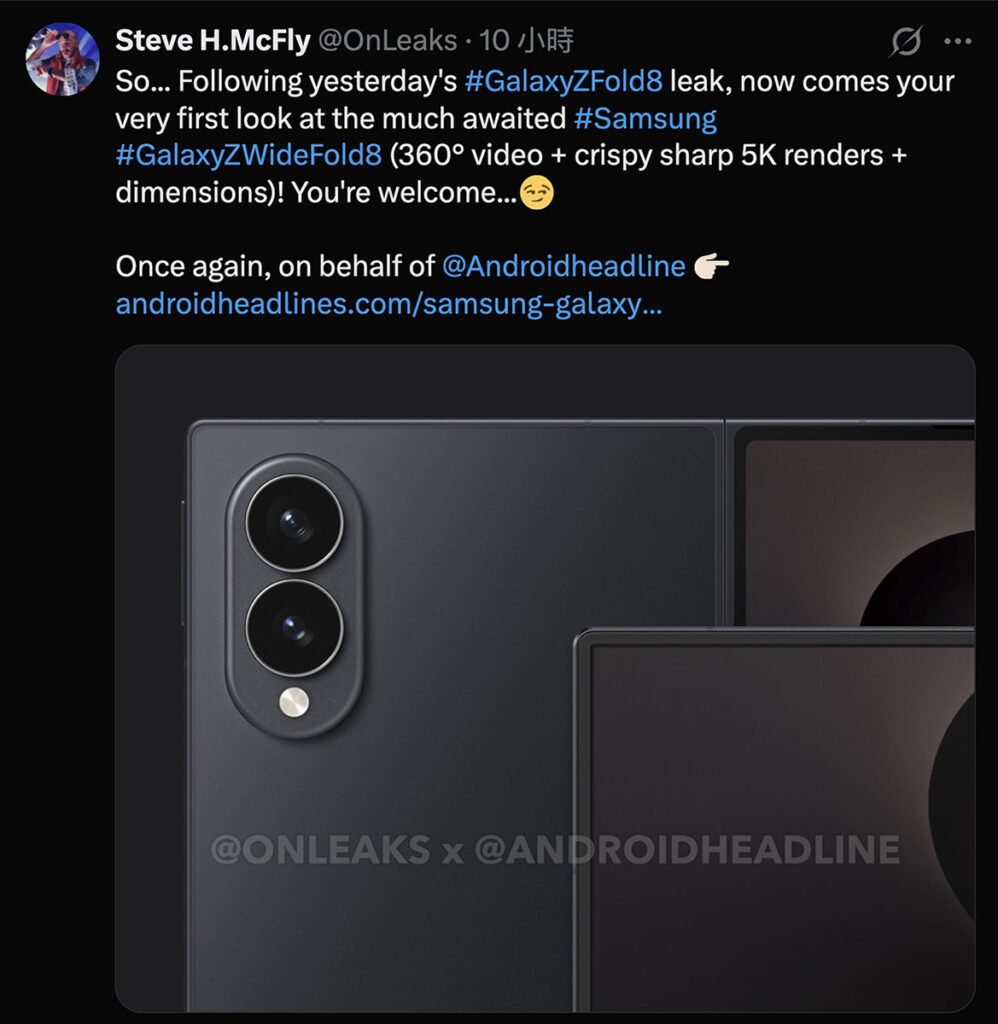The image size is (998, 1024).
Task: Open the #Samsung hashtag
Action: click(645, 118)
